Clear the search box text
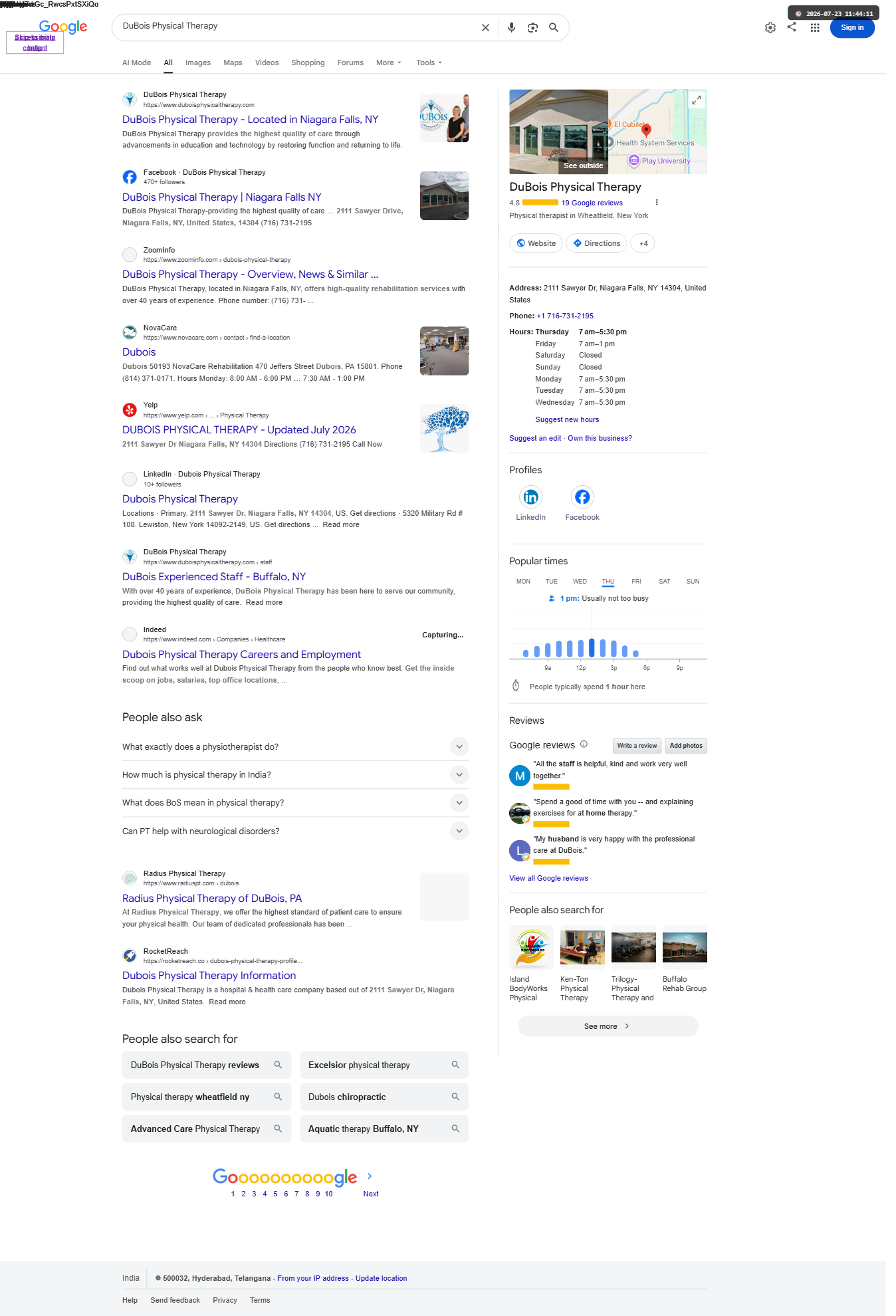Viewport: 896px width, 1316px height. [x=485, y=28]
